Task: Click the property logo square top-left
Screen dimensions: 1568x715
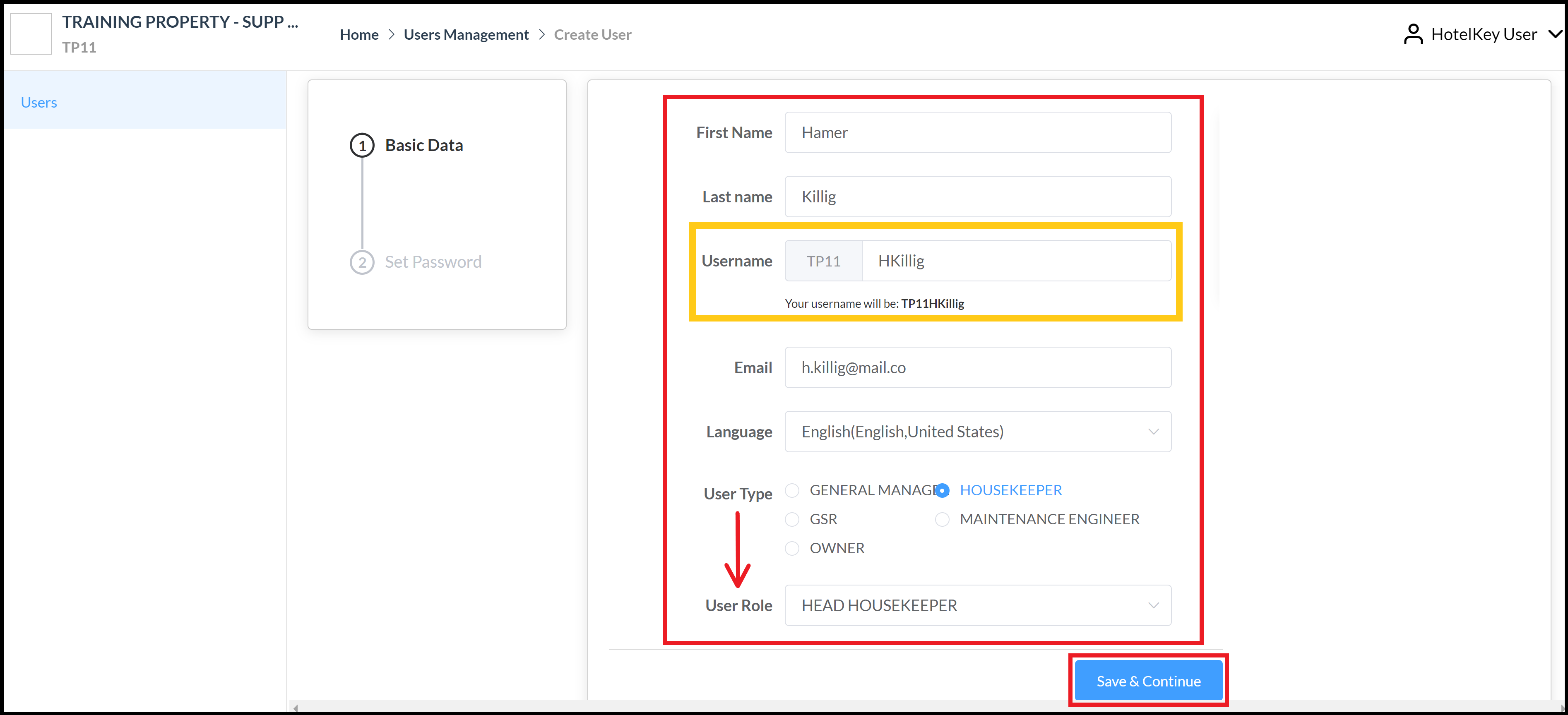Action: (31, 34)
